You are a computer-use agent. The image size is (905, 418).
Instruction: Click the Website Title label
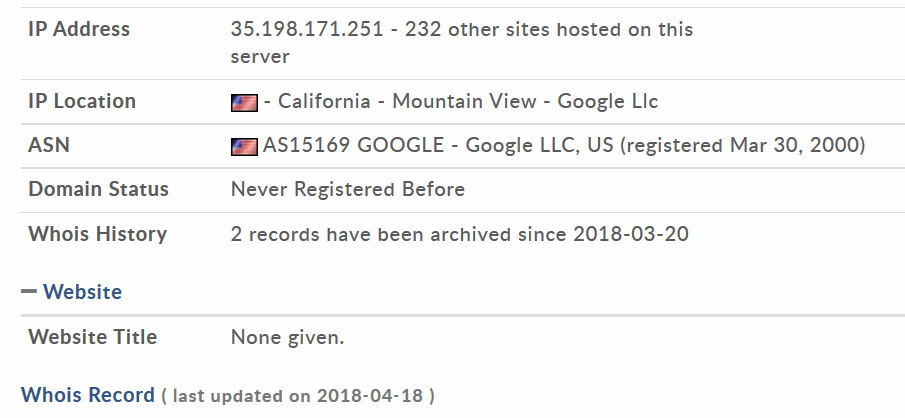click(x=92, y=337)
